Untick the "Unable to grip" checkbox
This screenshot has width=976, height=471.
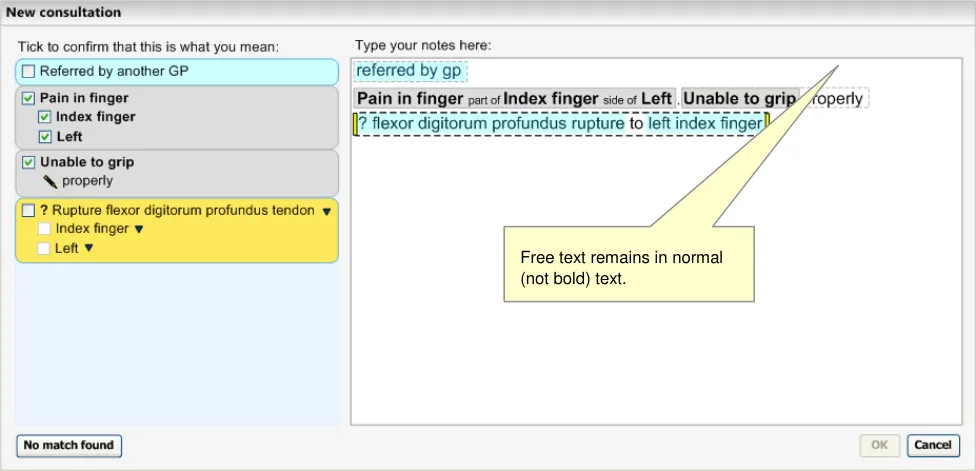coord(29,162)
